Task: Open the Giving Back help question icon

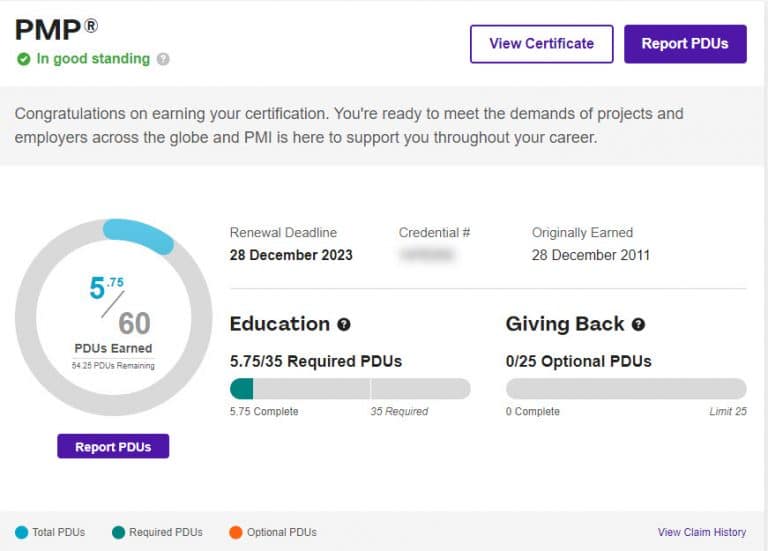Action: [x=638, y=324]
